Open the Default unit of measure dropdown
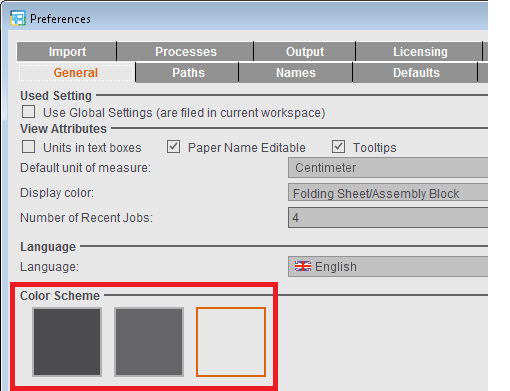This screenshot has width=510, height=391. [x=388, y=168]
